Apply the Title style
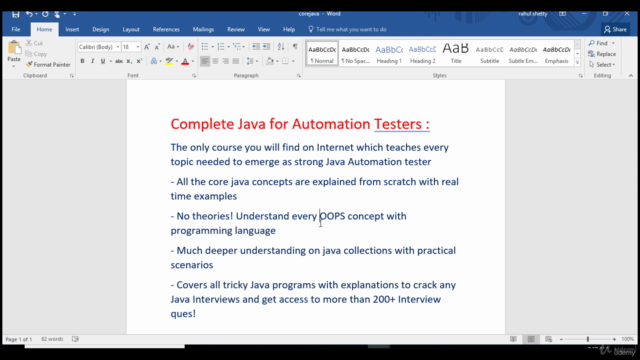This screenshot has height=360, width=640. 456,53
